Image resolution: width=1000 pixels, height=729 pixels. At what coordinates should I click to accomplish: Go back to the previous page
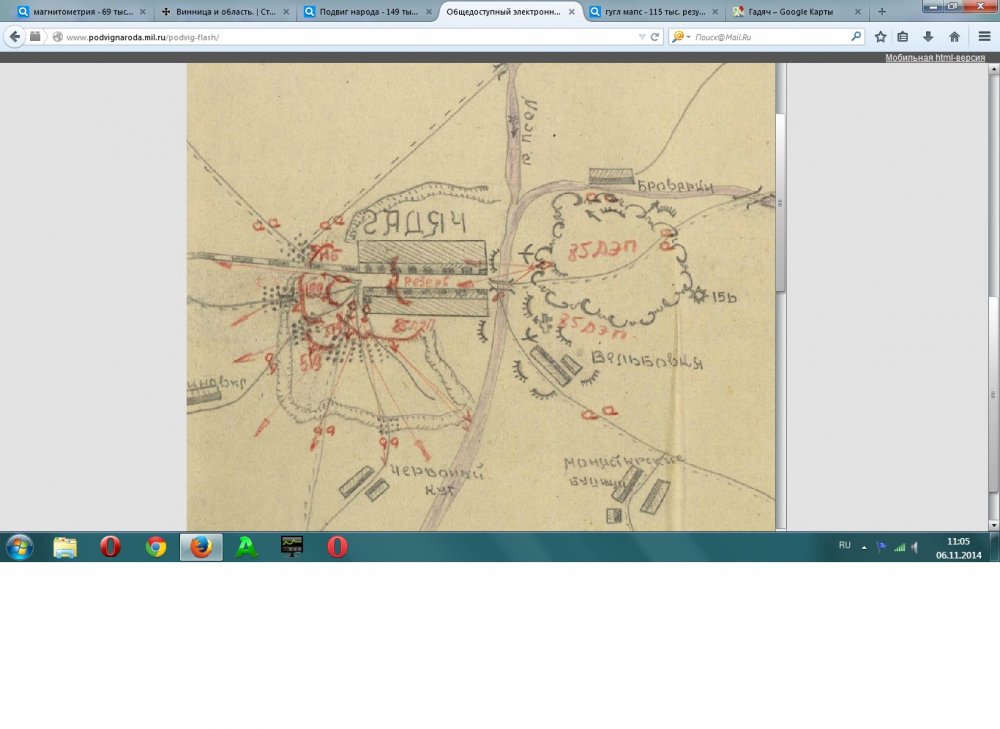click(15, 37)
